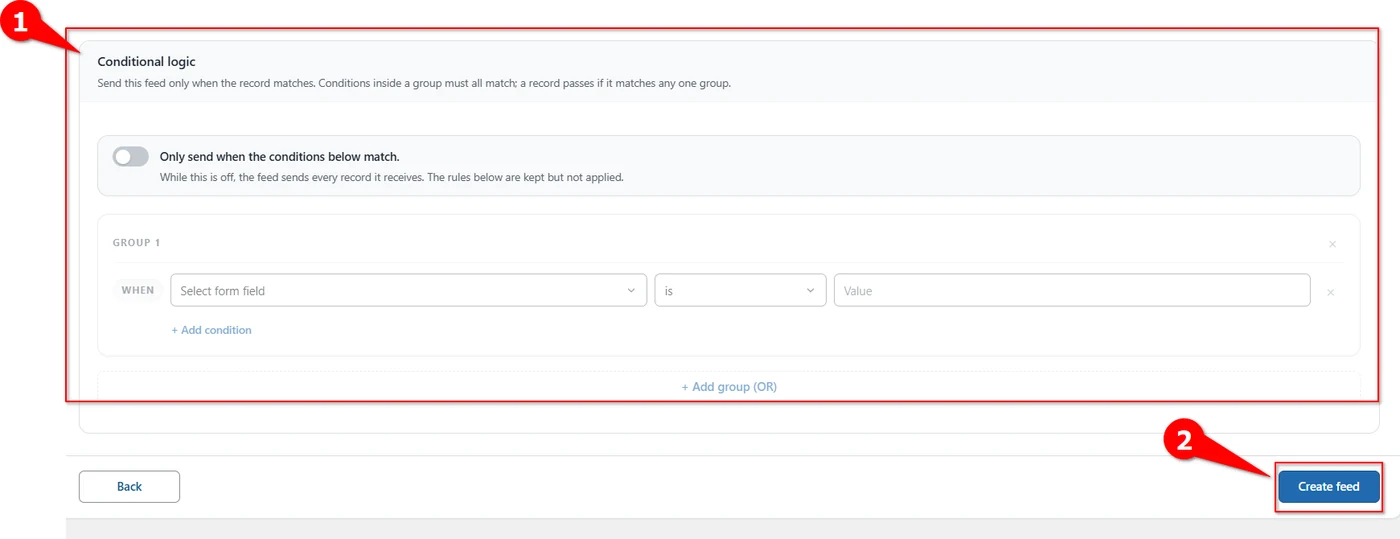The width and height of the screenshot is (1400, 539).
Task: Open the 'Select form field' dropdown
Action: pyautogui.click(x=409, y=291)
